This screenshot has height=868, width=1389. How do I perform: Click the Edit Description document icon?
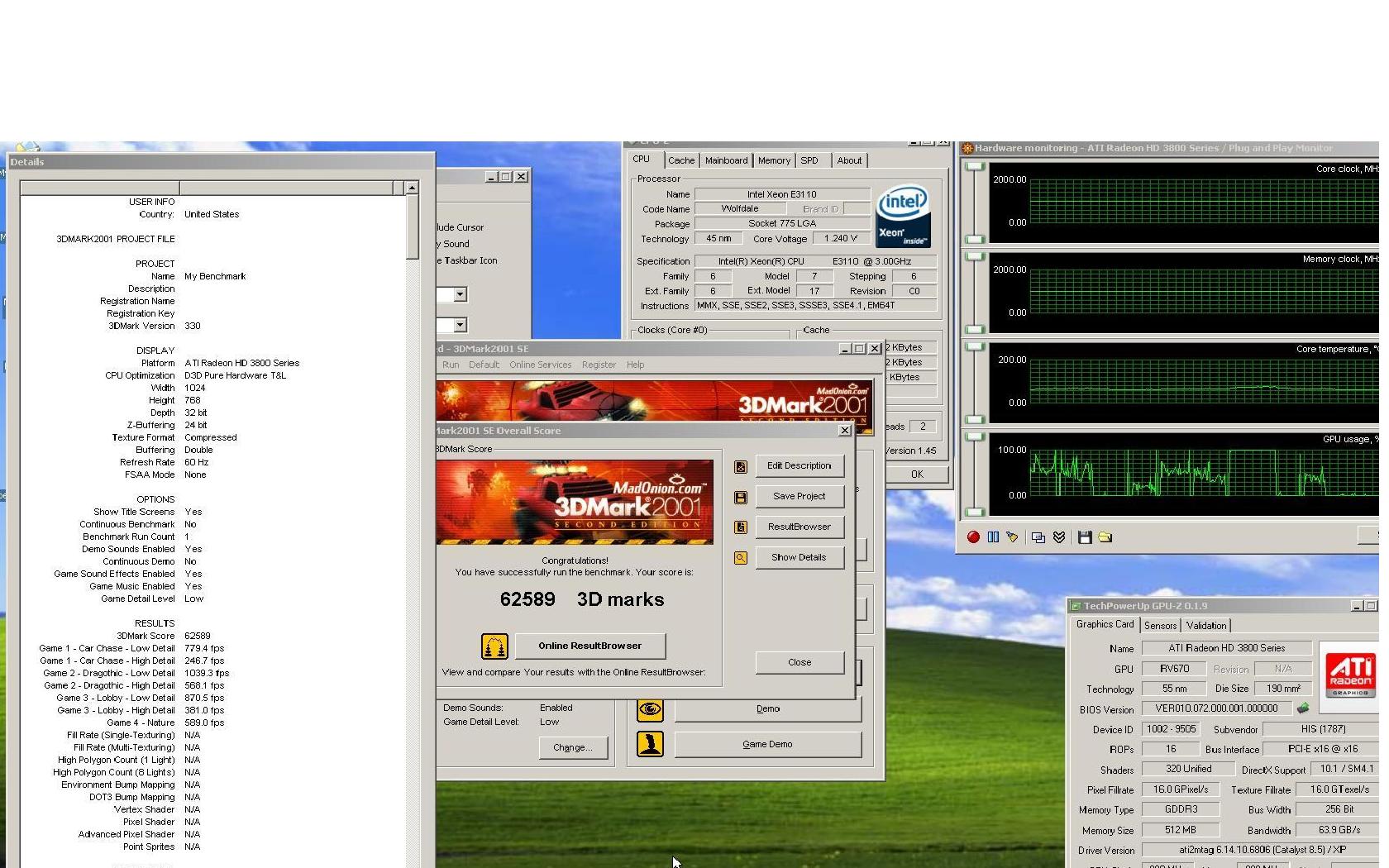[741, 467]
